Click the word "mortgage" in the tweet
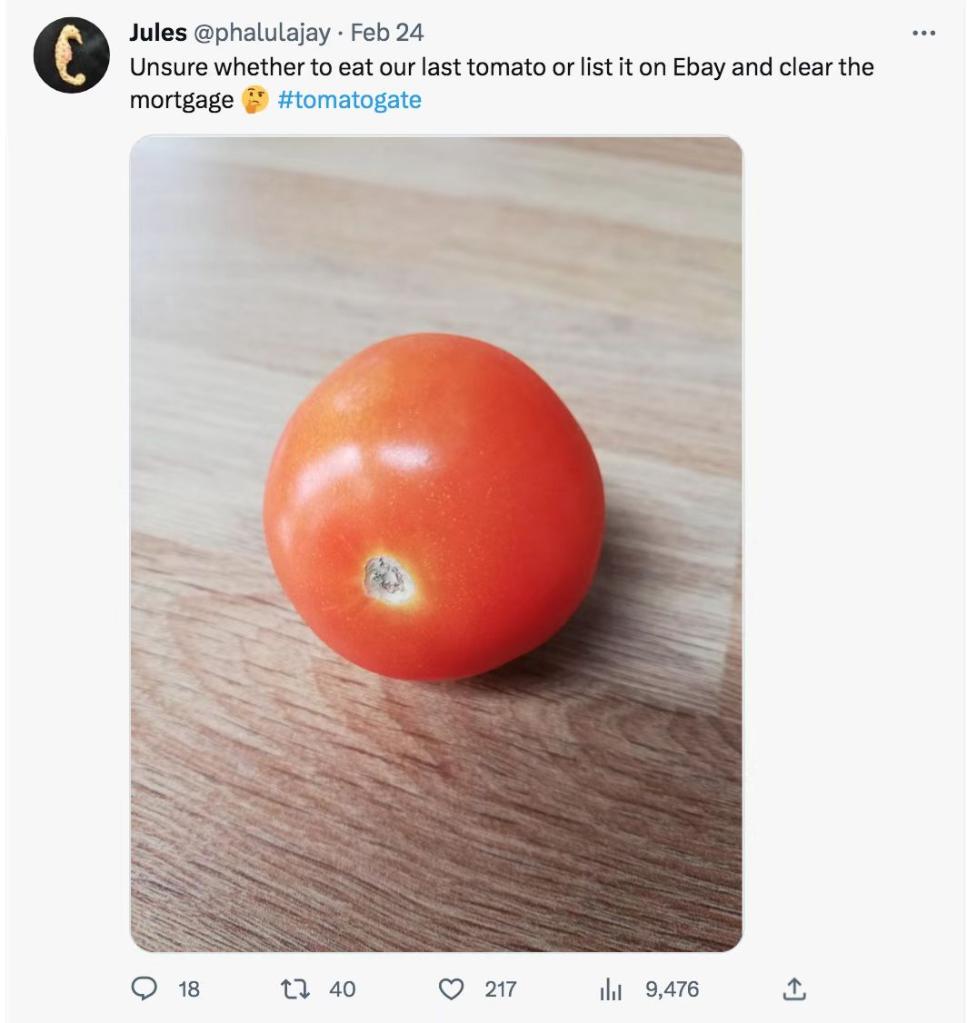Image resolution: width=967 pixels, height=1023 pixels. click(x=181, y=100)
